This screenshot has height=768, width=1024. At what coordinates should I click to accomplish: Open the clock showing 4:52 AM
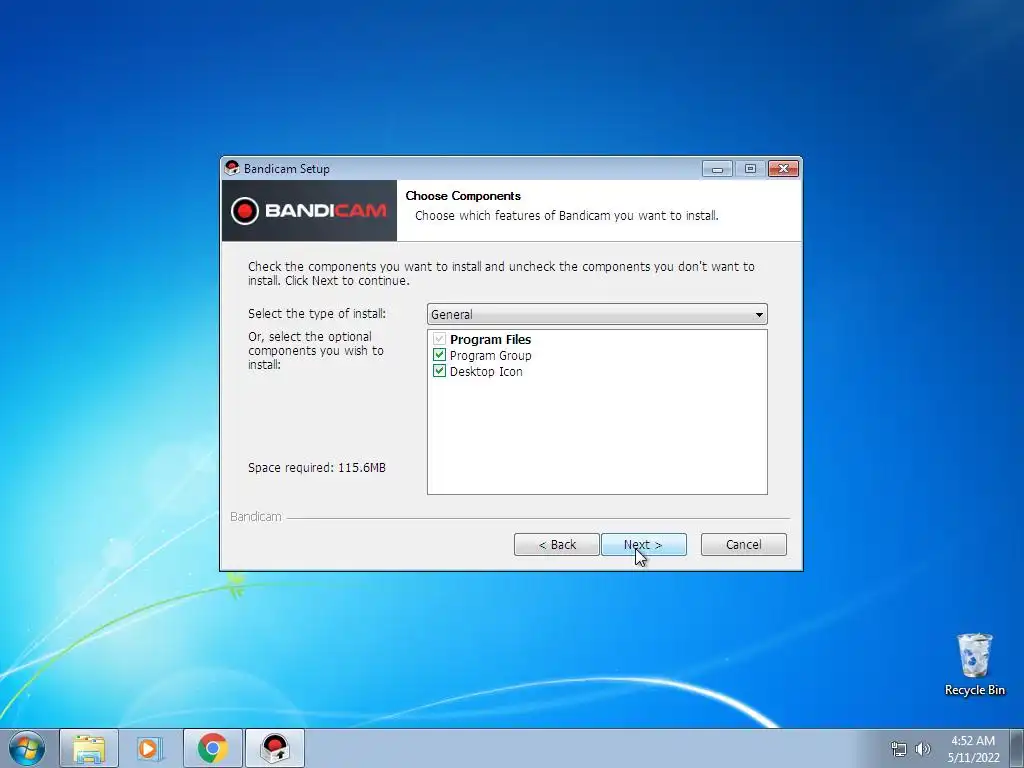[973, 749]
